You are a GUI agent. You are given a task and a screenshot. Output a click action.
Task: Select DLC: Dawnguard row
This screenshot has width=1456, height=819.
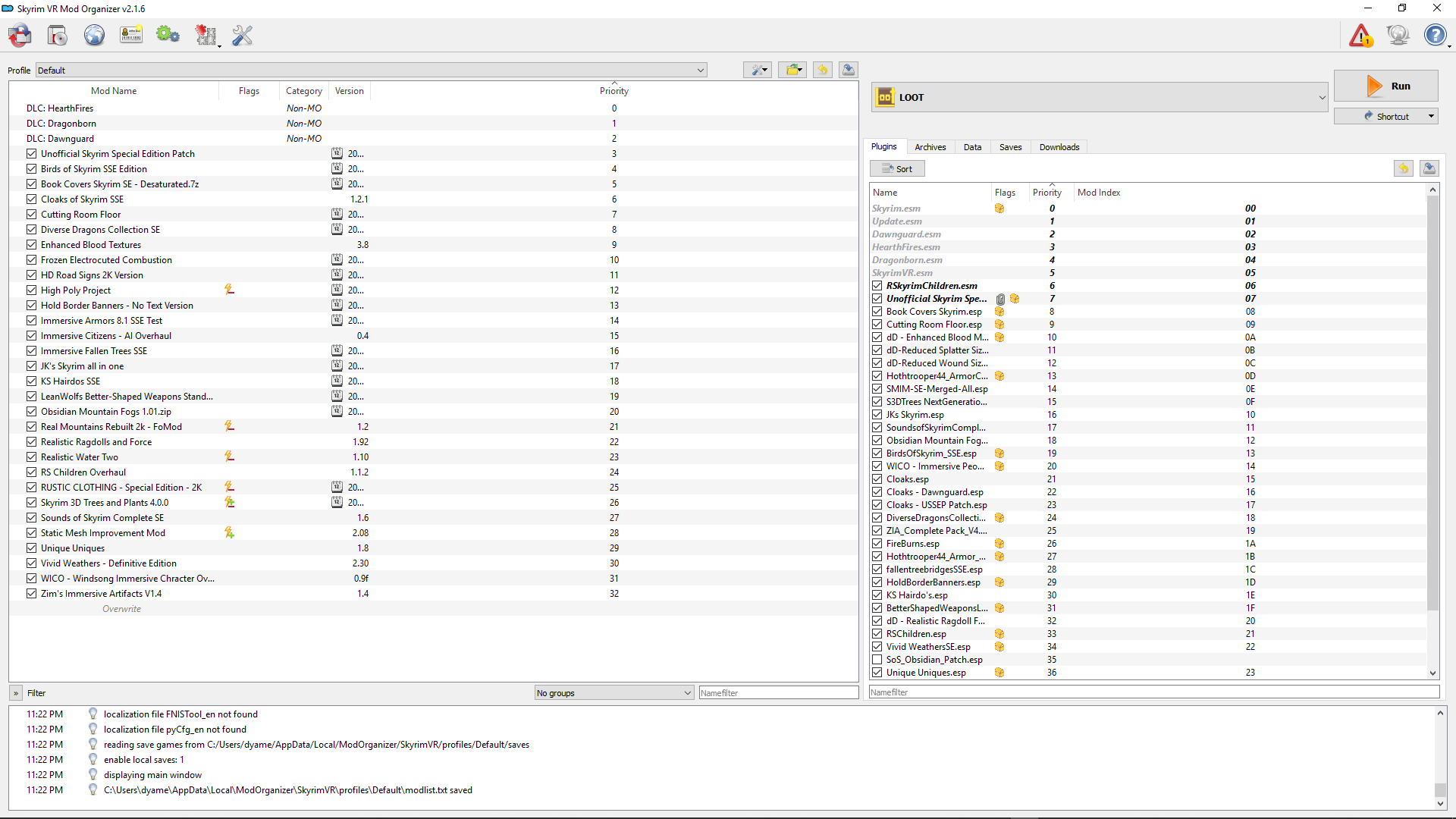(x=433, y=138)
